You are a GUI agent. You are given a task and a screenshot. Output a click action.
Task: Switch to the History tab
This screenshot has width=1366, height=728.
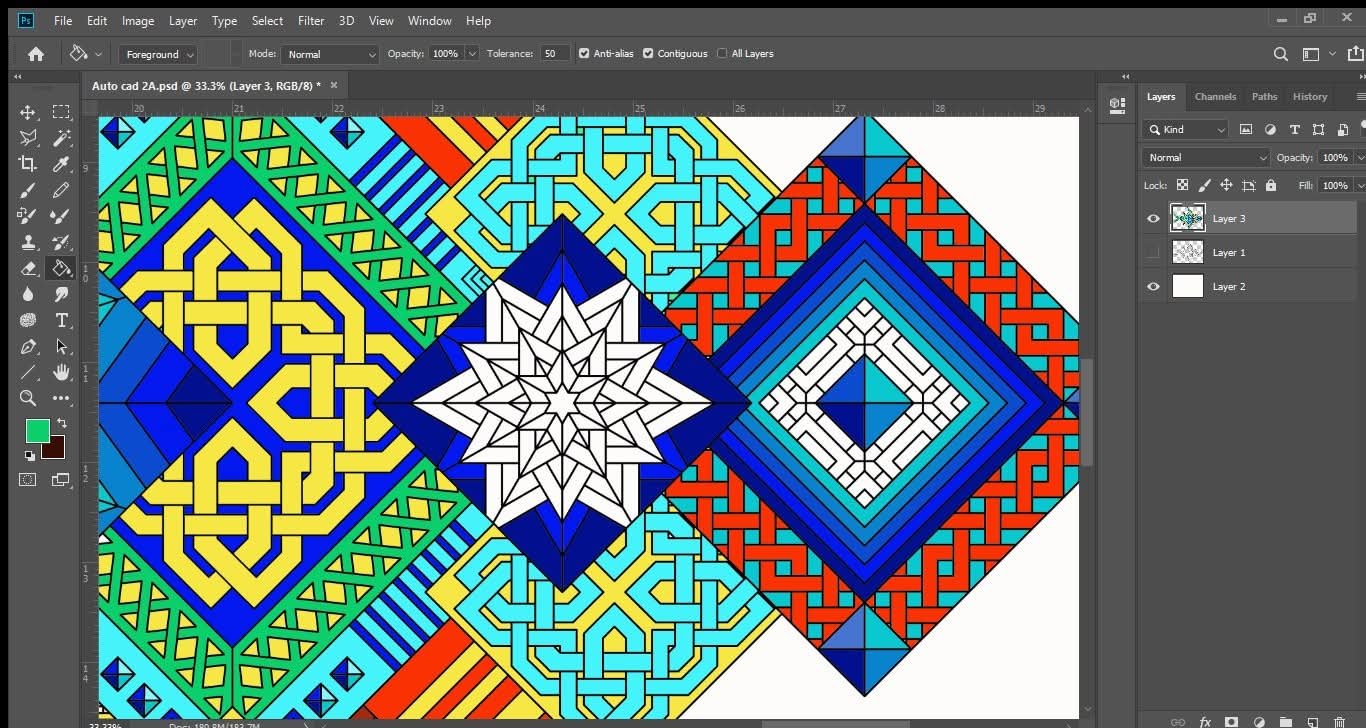tap(1310, 97)
